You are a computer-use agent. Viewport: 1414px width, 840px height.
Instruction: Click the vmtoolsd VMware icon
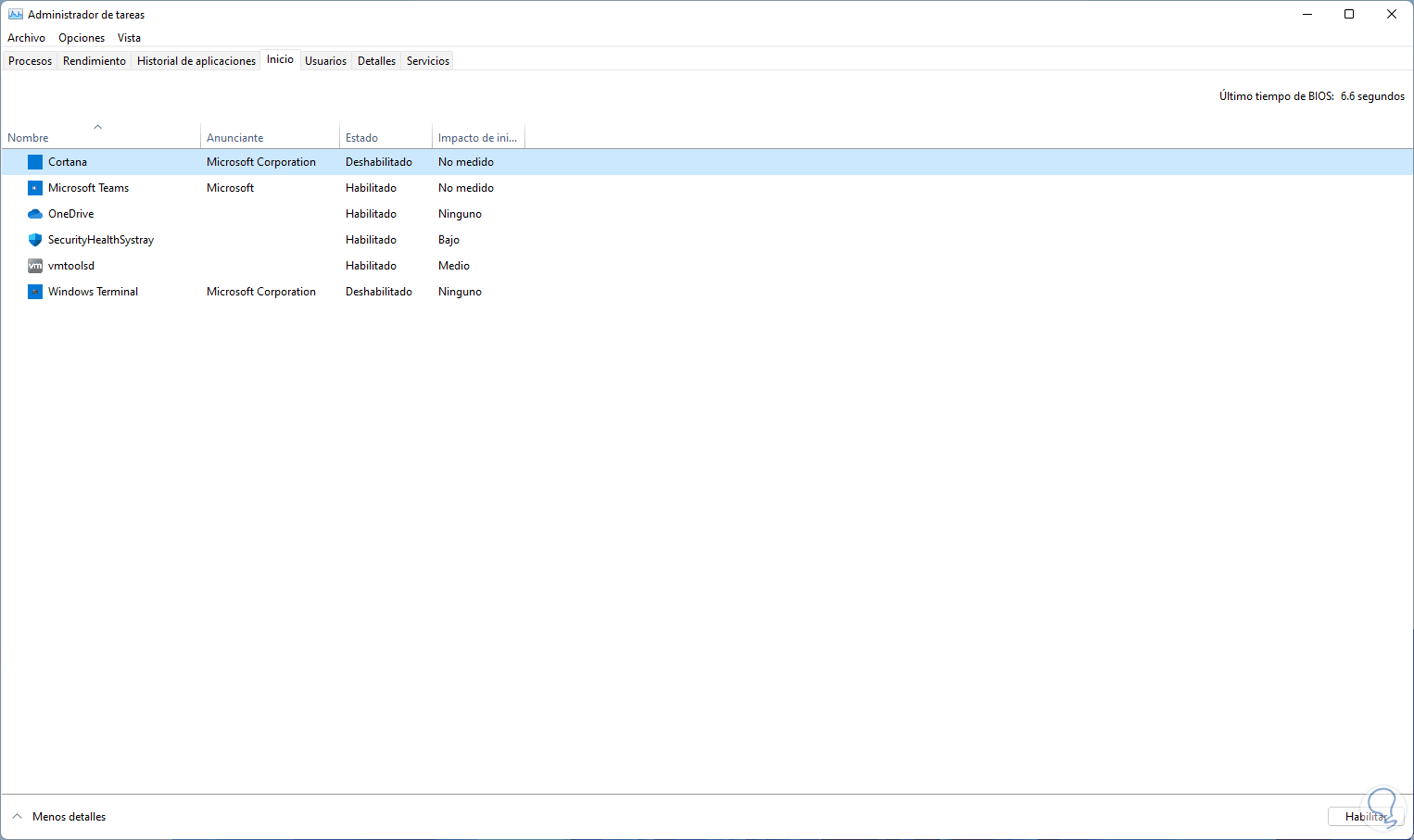pyautogui.click(x=35, y=266)
